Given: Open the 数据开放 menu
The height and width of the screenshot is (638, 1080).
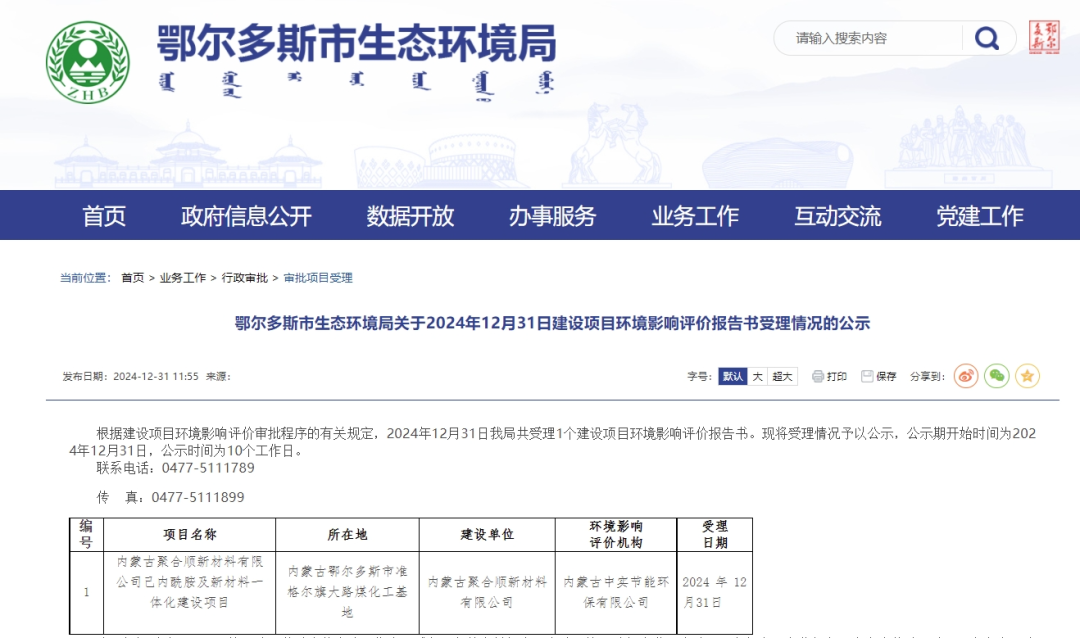Looking at the screenshot, I should [410, 216].
